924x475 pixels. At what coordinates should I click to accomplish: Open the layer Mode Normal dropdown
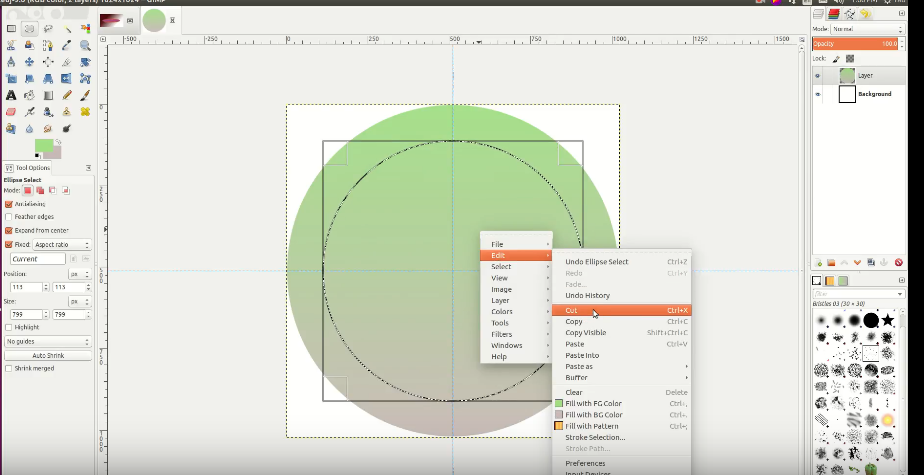[866, 29]
